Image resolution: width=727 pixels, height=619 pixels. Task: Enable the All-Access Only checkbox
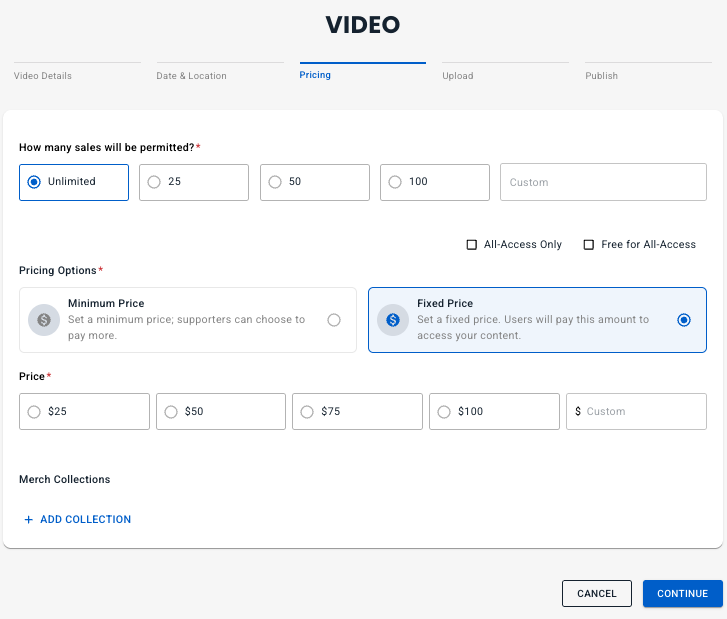(472, 245)
